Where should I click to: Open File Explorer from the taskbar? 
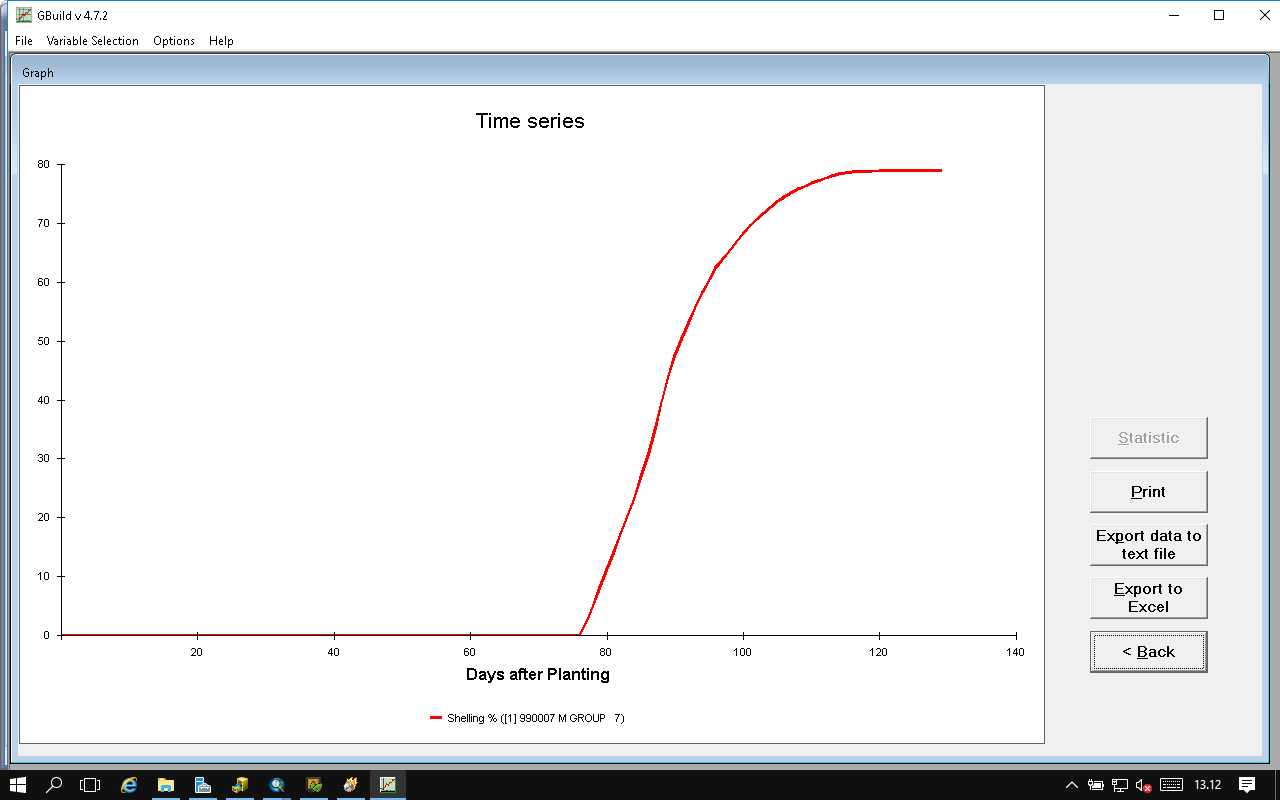coord(166,785)
